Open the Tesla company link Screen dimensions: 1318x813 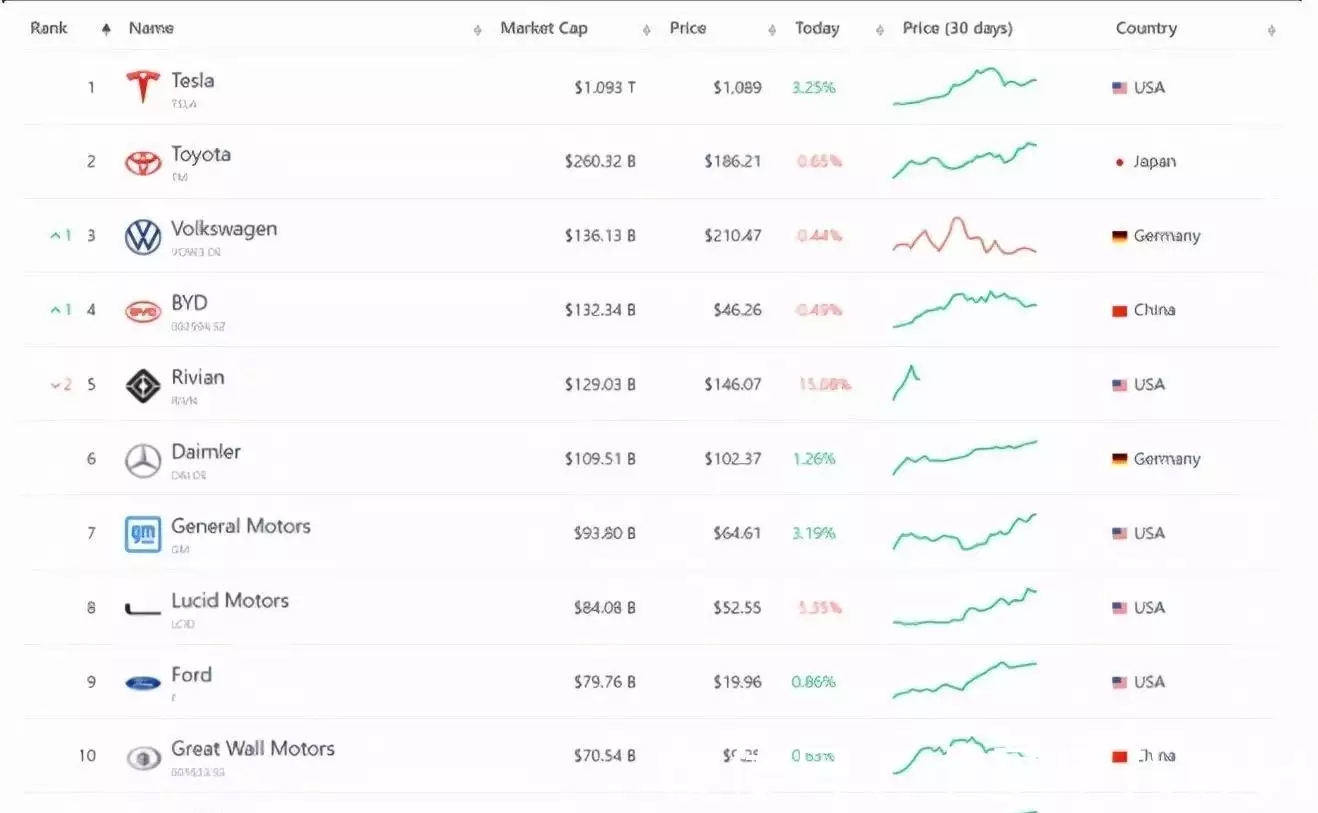(193, 81)
